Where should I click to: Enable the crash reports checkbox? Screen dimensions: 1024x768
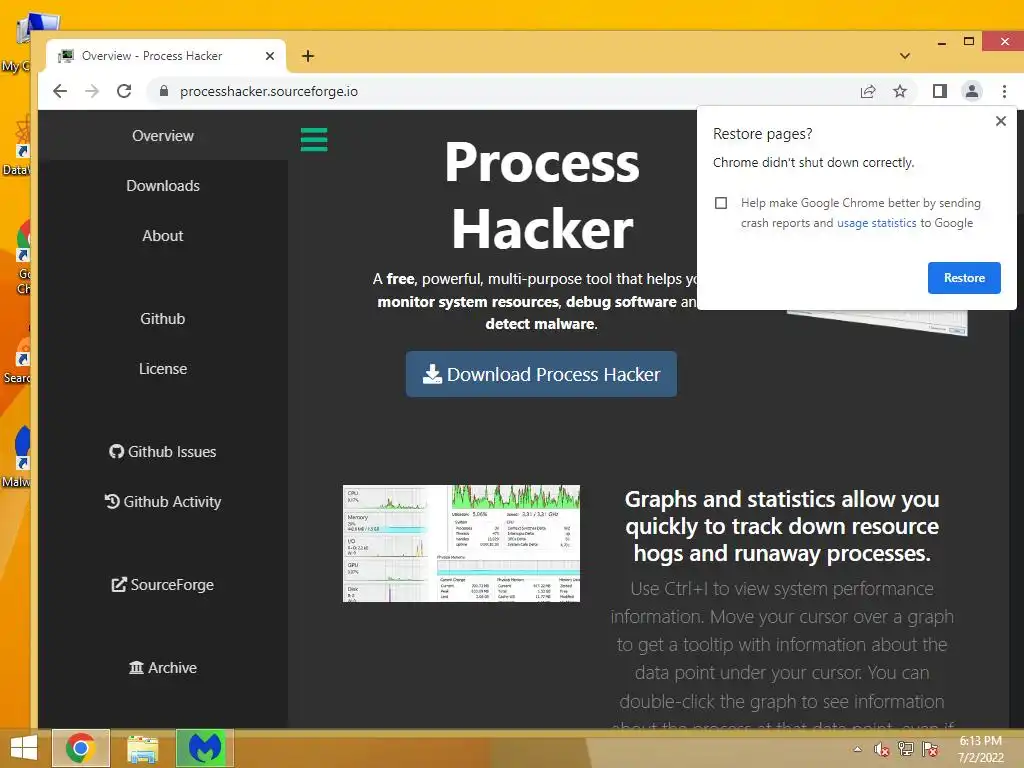[721, 203]
